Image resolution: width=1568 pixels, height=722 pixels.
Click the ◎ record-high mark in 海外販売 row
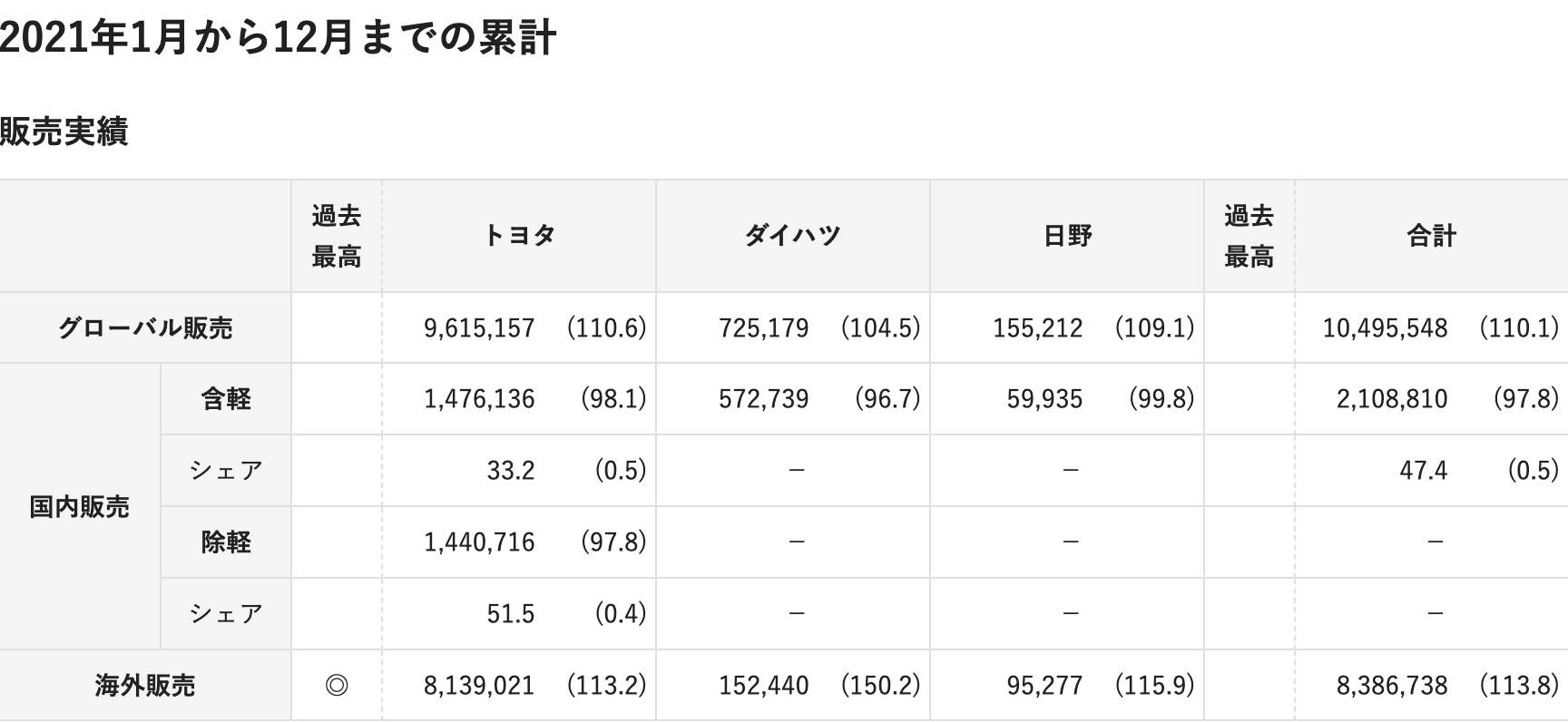tap(337, 685)
